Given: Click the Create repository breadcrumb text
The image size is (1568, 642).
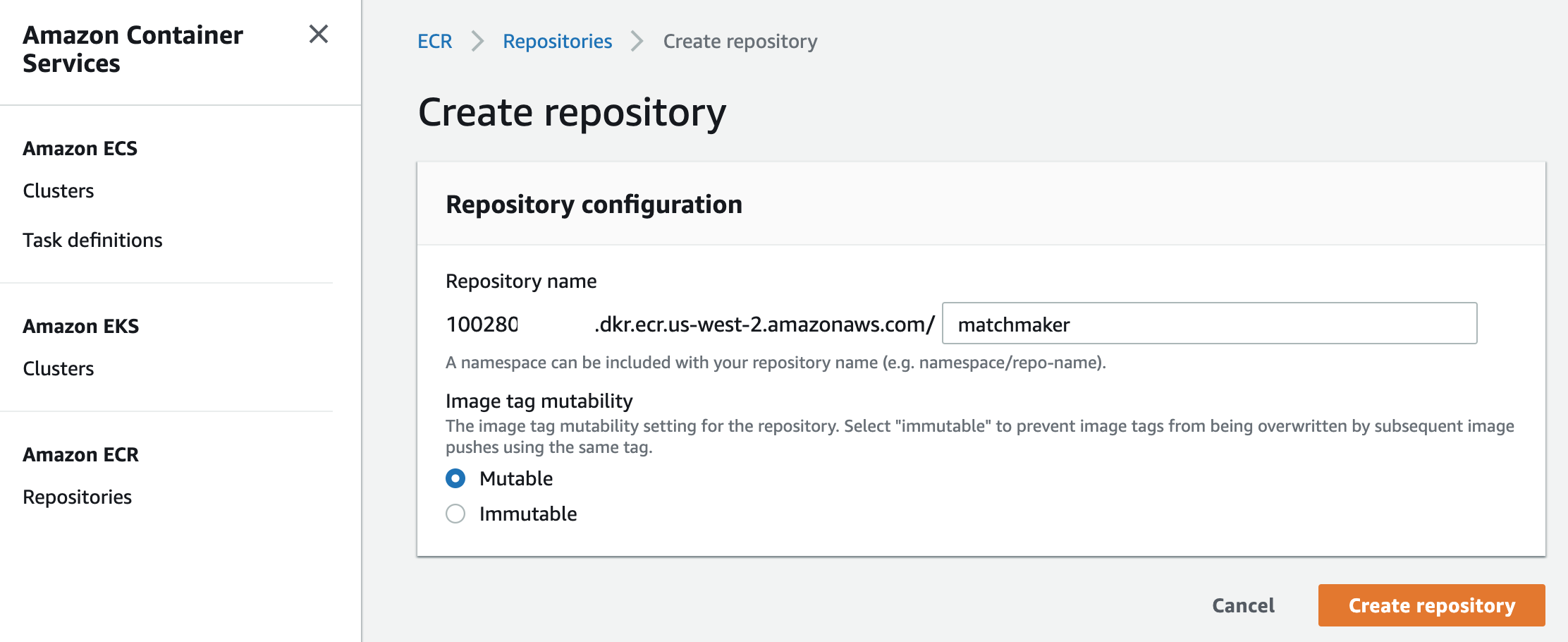Looking at the screenshot, I should (x=740, y=41).
